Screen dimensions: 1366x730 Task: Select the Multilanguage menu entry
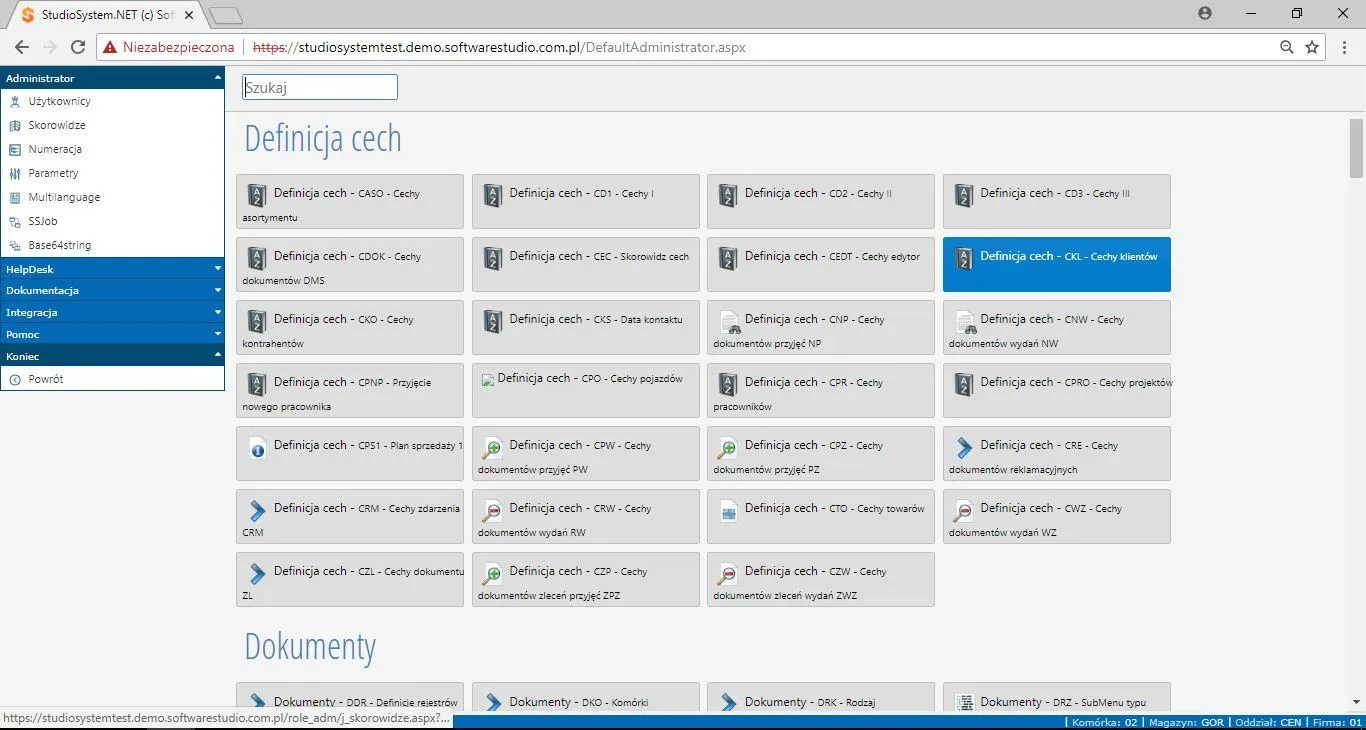tap(112, 197)
